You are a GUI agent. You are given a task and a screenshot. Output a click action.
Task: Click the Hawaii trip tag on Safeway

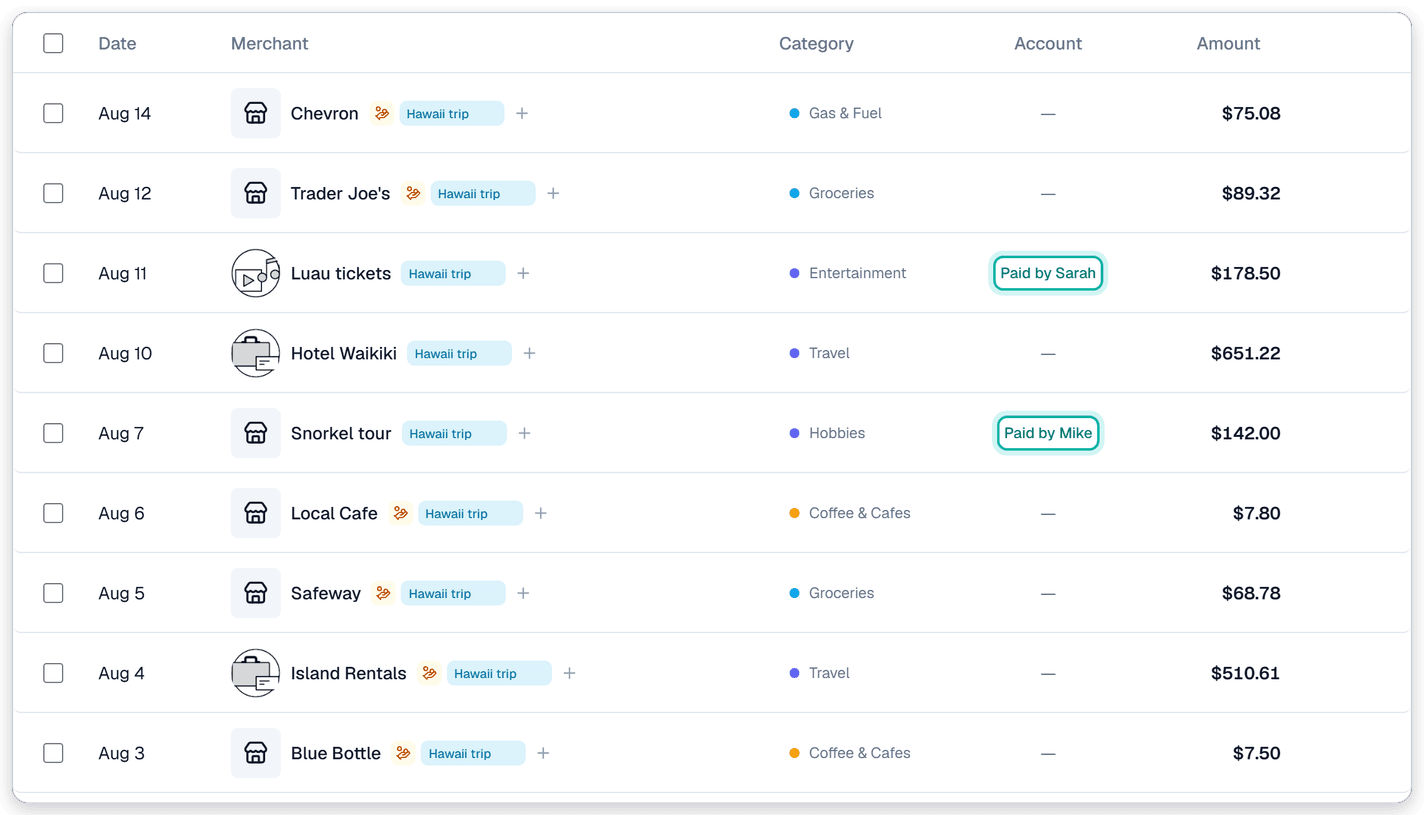tap(453, 593)
